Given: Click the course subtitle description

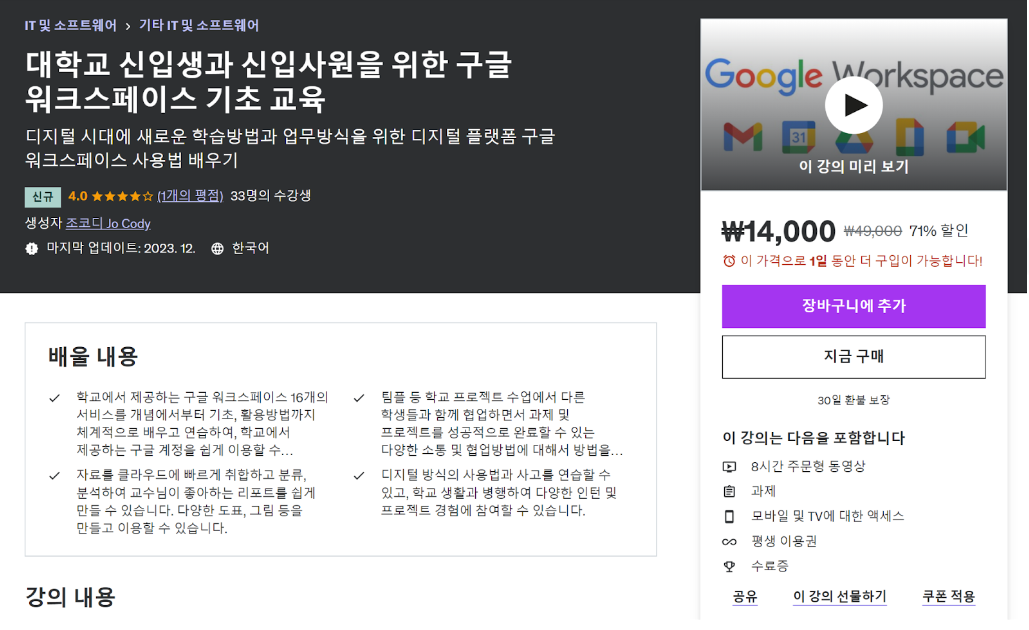Looking at the screenshot, I should tap(290, 148).
